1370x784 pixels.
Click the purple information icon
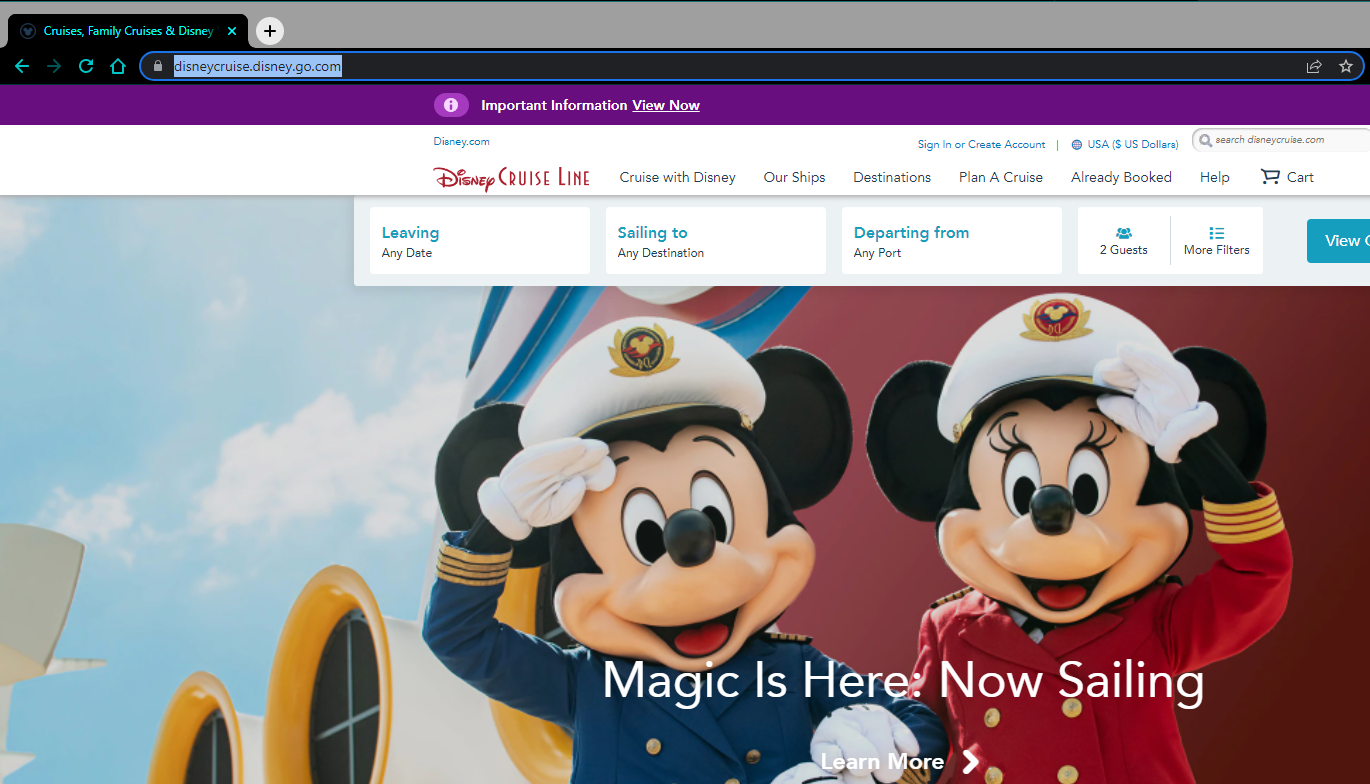451,105
